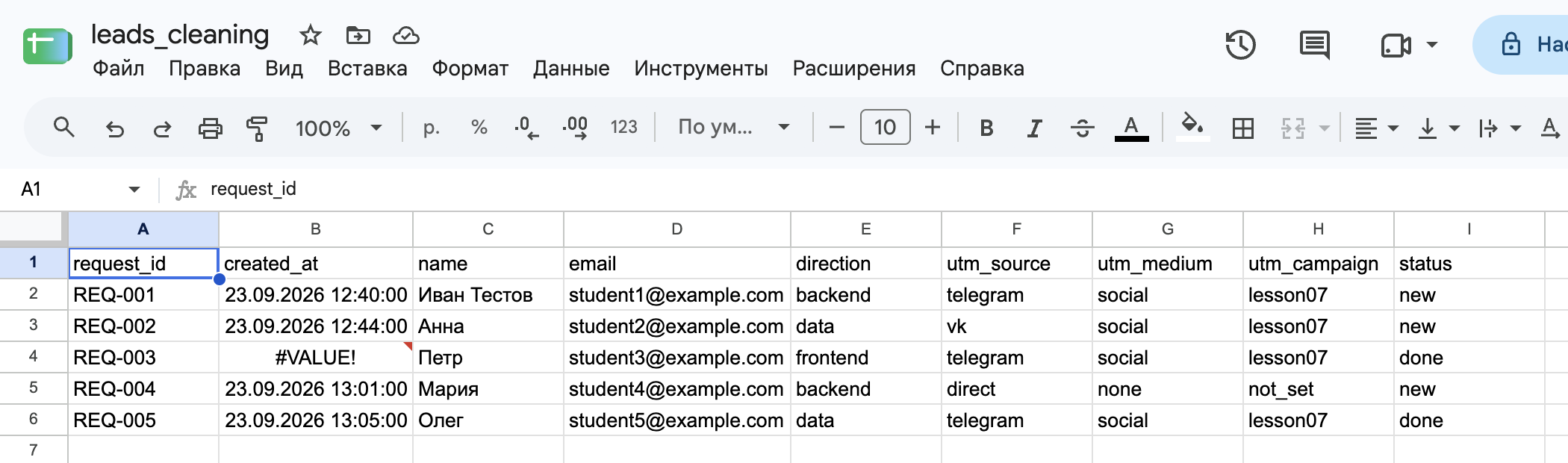Select cell REQ-005
Viewport: 1568px width, 463px height.
pyautogui.click(x=143, y=420)
